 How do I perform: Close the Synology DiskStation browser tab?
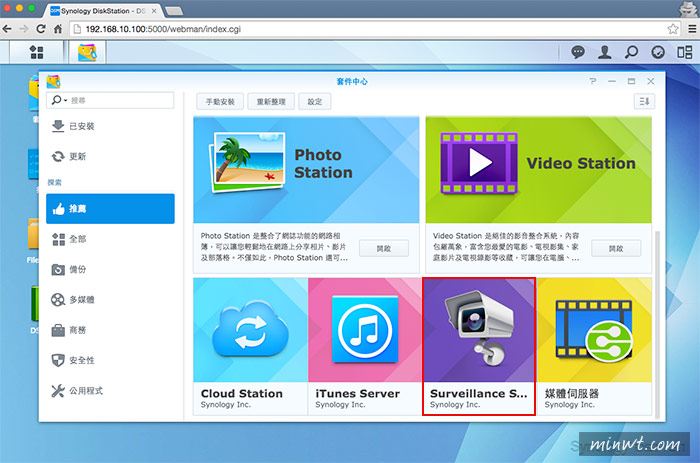point(154,11)
